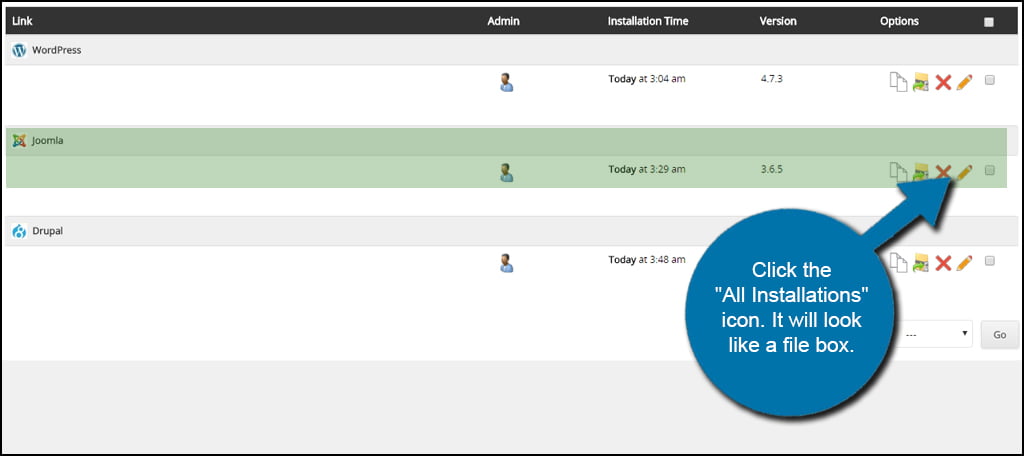Screen dimensions: 1024x456
Task: Click version number 4.7.3
Action: pyautogui.click(x=771, y=79)
